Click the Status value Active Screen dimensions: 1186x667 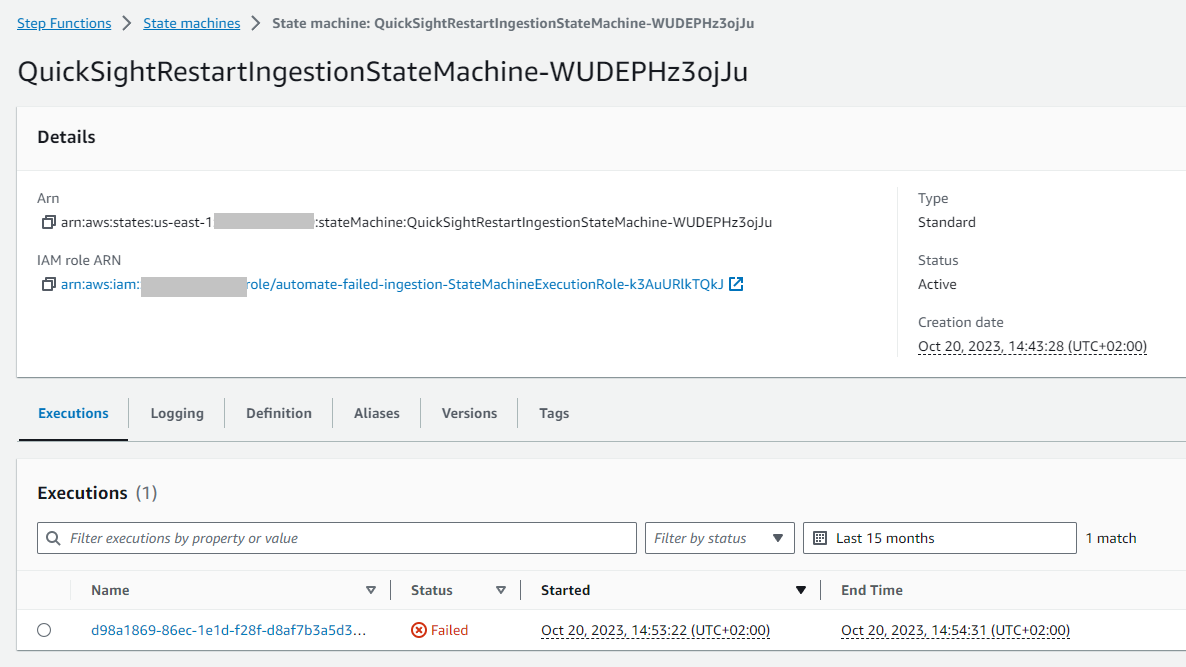[937, 284]
